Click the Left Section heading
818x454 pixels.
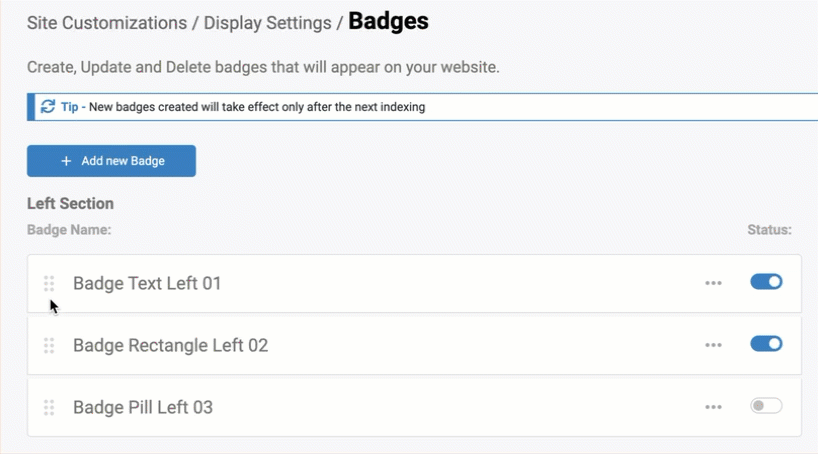(70, 204)
